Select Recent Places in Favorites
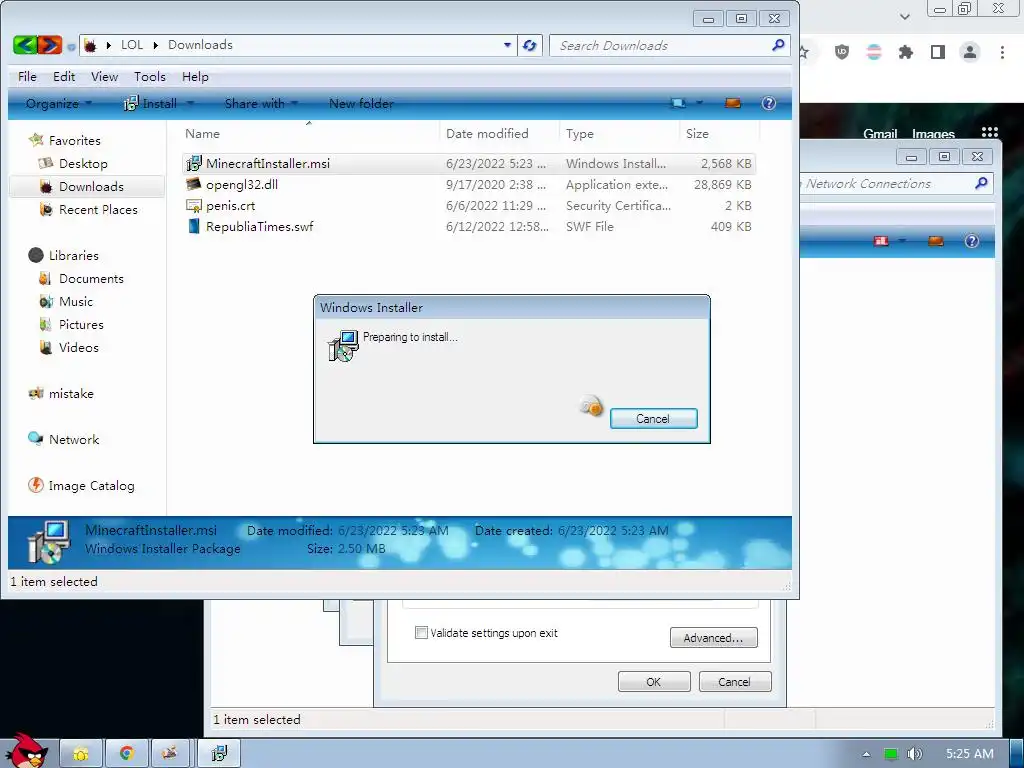 click(x=98, y=210)
